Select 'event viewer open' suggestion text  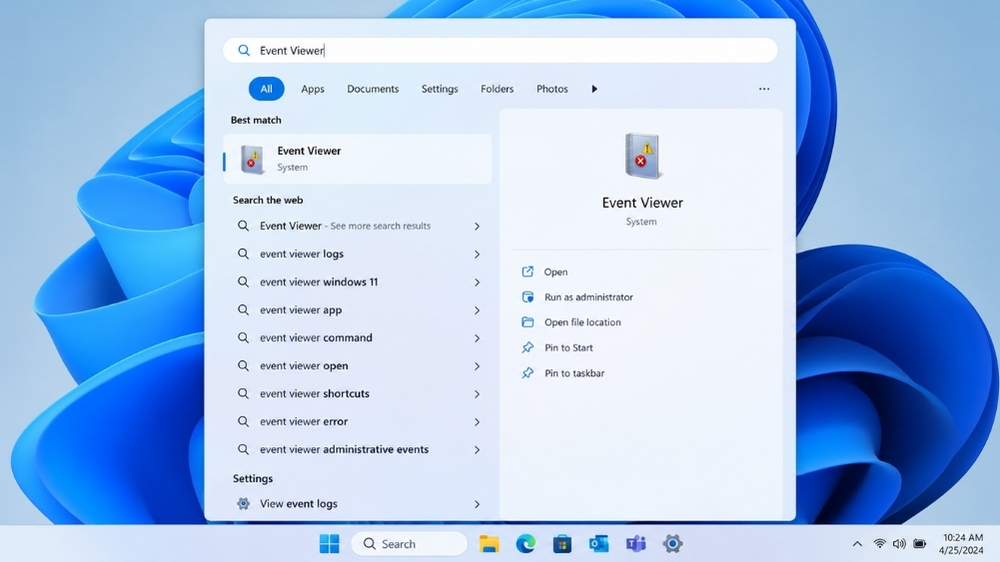point(304,366)
